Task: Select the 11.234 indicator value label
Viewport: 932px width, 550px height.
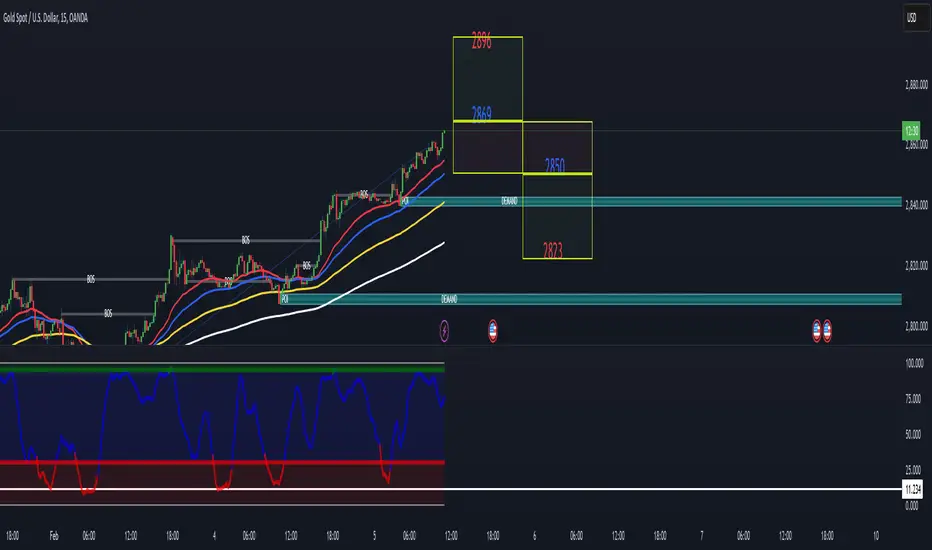Action: click(912, 489)
